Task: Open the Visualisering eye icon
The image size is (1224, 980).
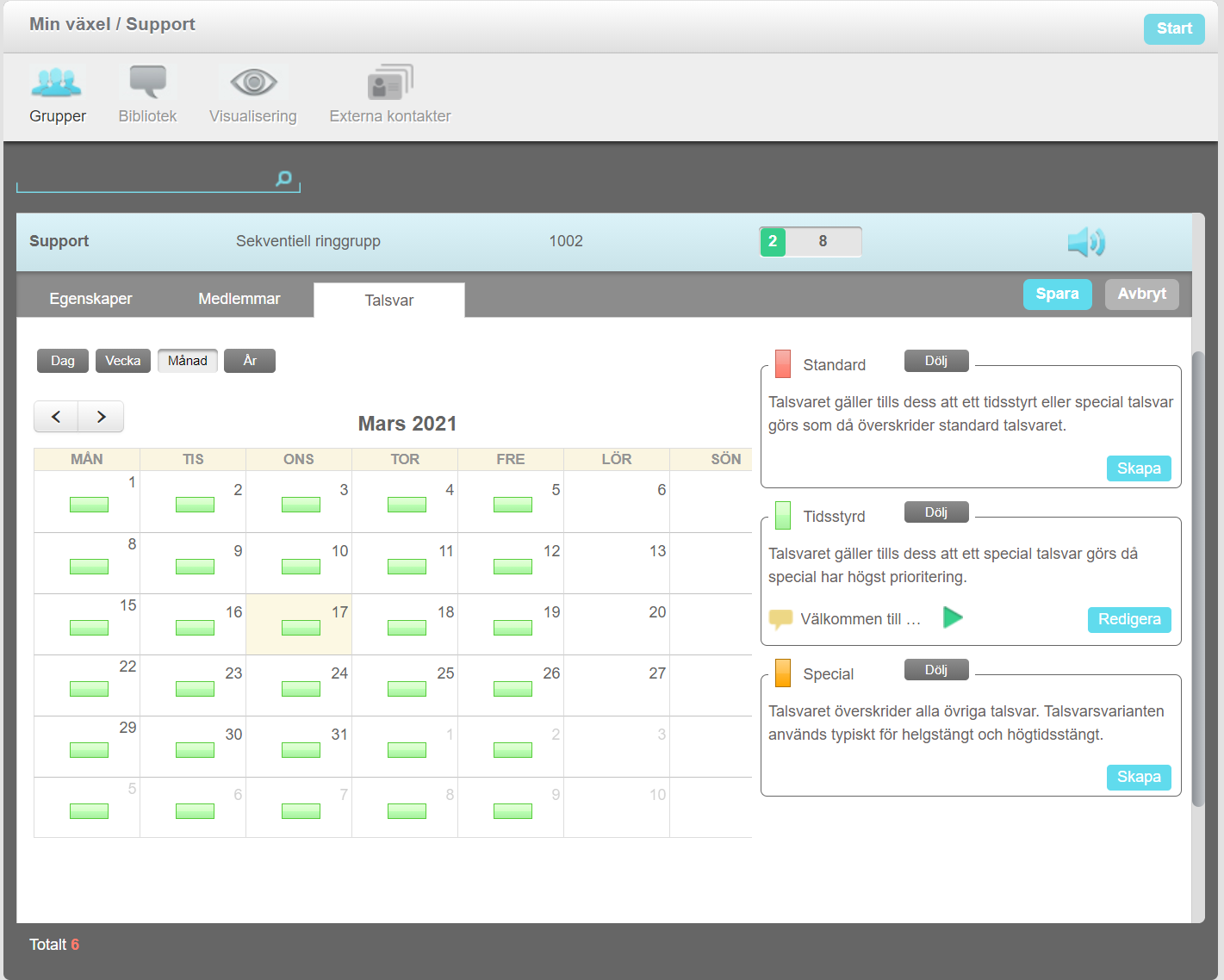Action: pos(253,82)
